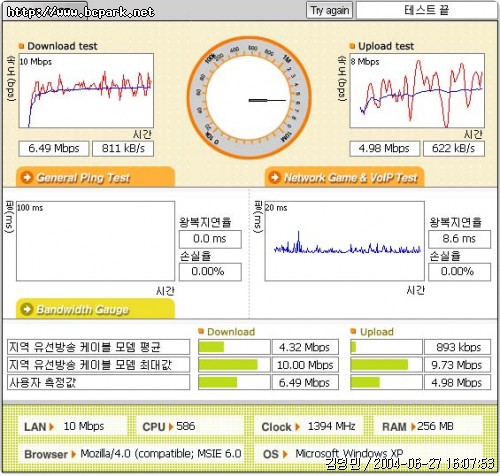Open the General Ping Test tab

click(95, 177)
